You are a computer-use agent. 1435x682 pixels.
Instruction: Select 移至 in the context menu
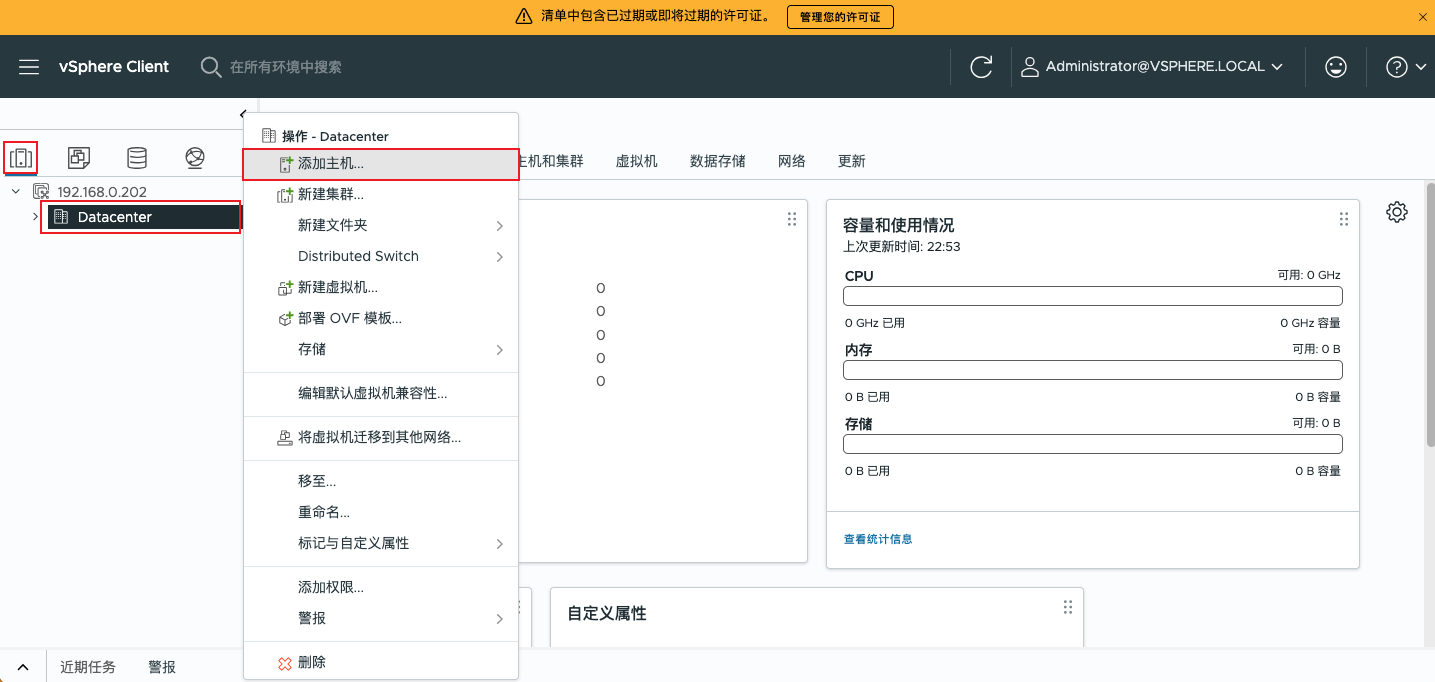pyautogui.click(x=381, y=481)
